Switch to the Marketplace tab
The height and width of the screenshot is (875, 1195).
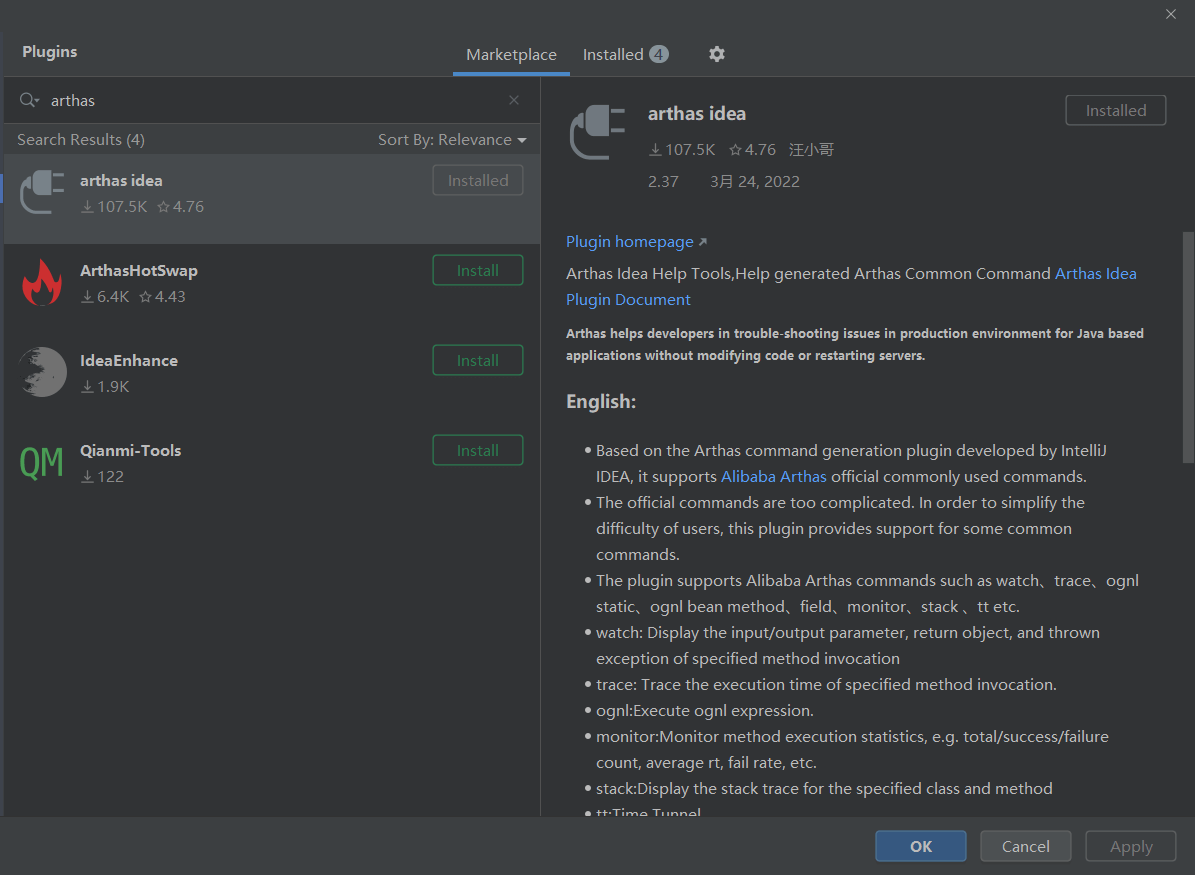click(511, 55)
